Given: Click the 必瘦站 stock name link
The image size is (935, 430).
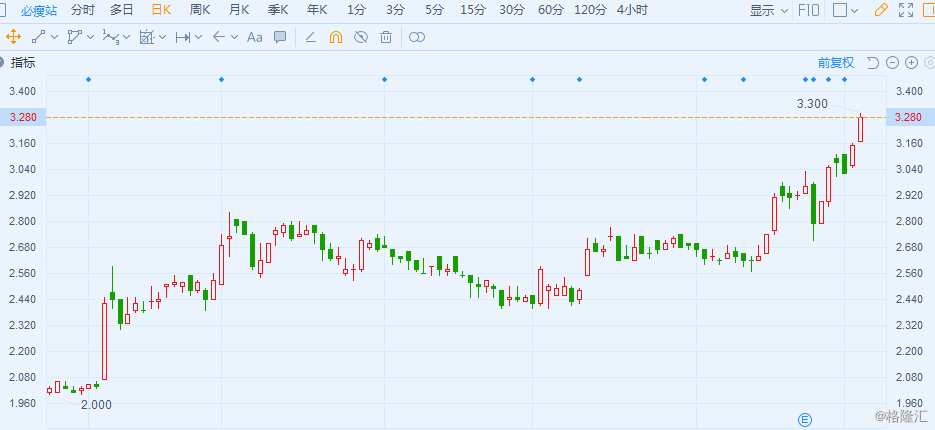Looking at the screenshot, I should [39, 10].
